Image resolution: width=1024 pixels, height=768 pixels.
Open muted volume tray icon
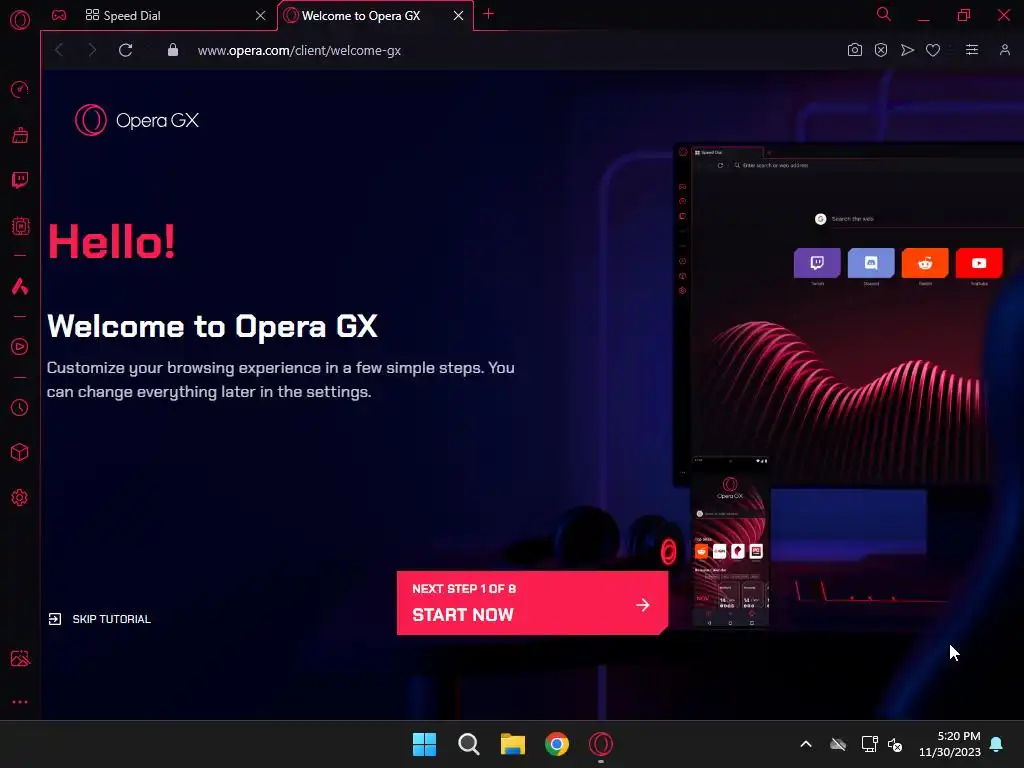click(x=895, y=744)
